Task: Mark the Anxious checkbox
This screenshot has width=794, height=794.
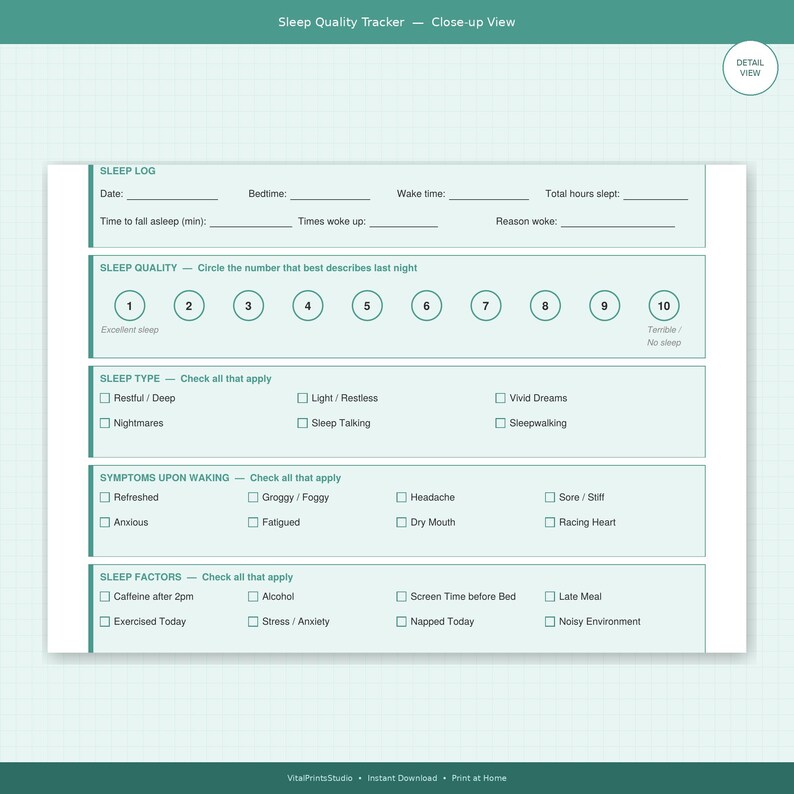Action: tap(105, 522)
